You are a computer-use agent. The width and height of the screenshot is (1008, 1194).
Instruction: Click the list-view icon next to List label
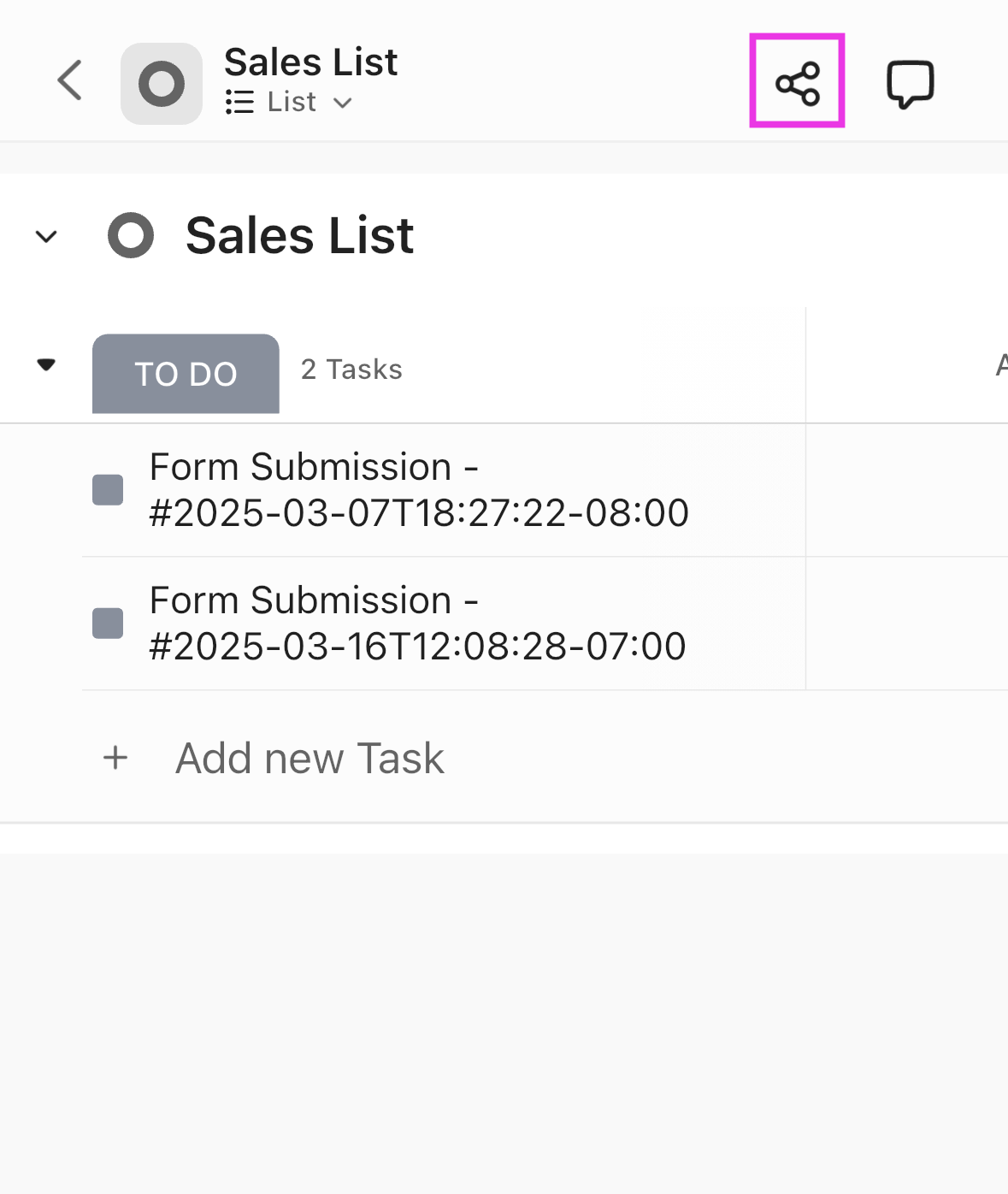tap(239, 102)
